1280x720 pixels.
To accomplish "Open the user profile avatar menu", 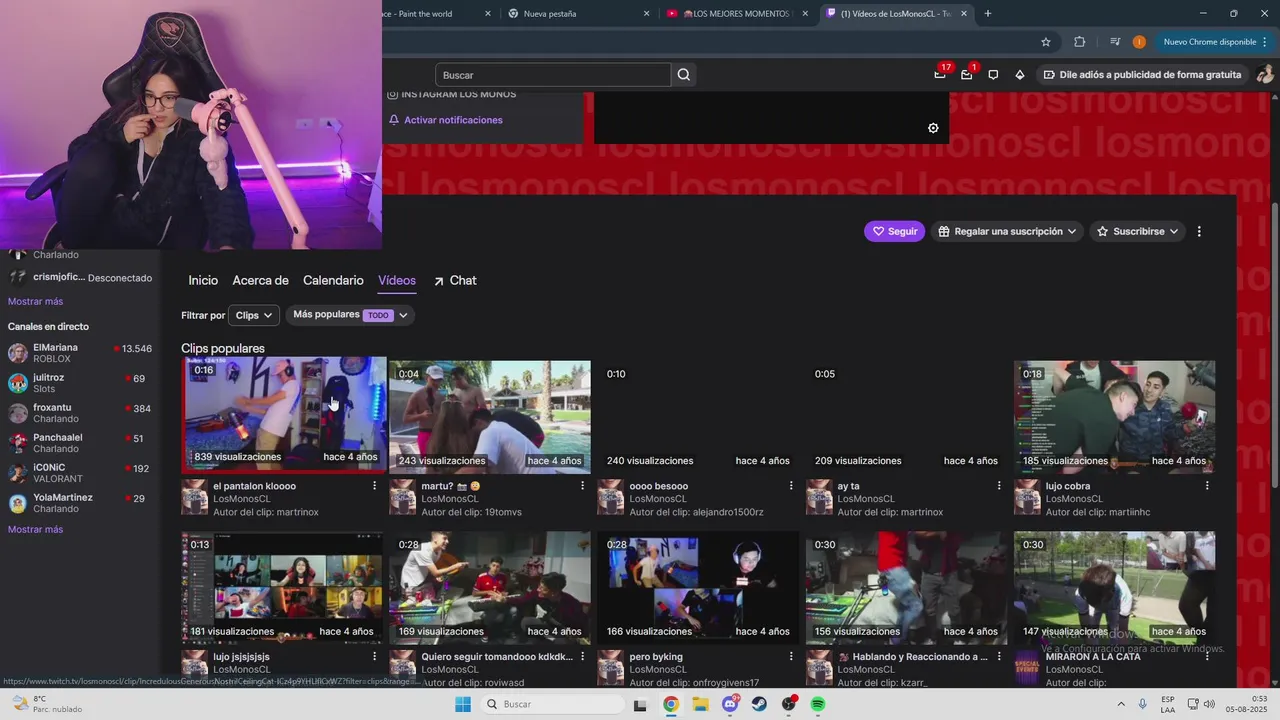I will (1265, 74).
